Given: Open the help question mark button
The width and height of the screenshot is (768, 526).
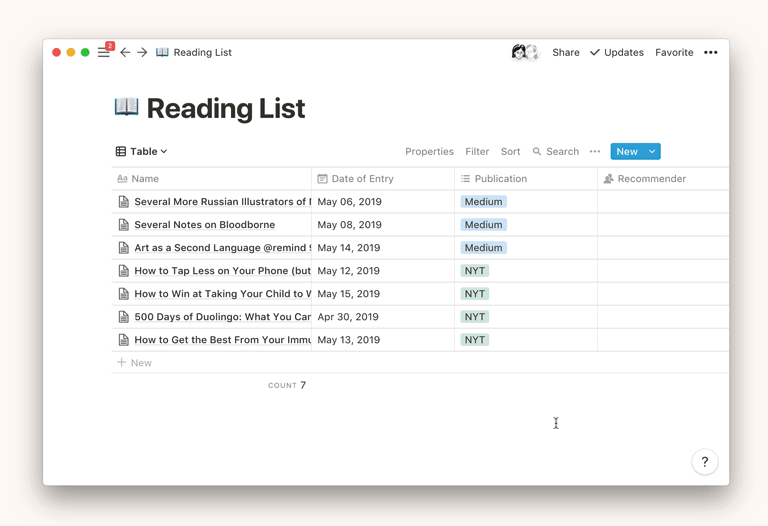Looking at the screenshot, I should tap(704, 462).
